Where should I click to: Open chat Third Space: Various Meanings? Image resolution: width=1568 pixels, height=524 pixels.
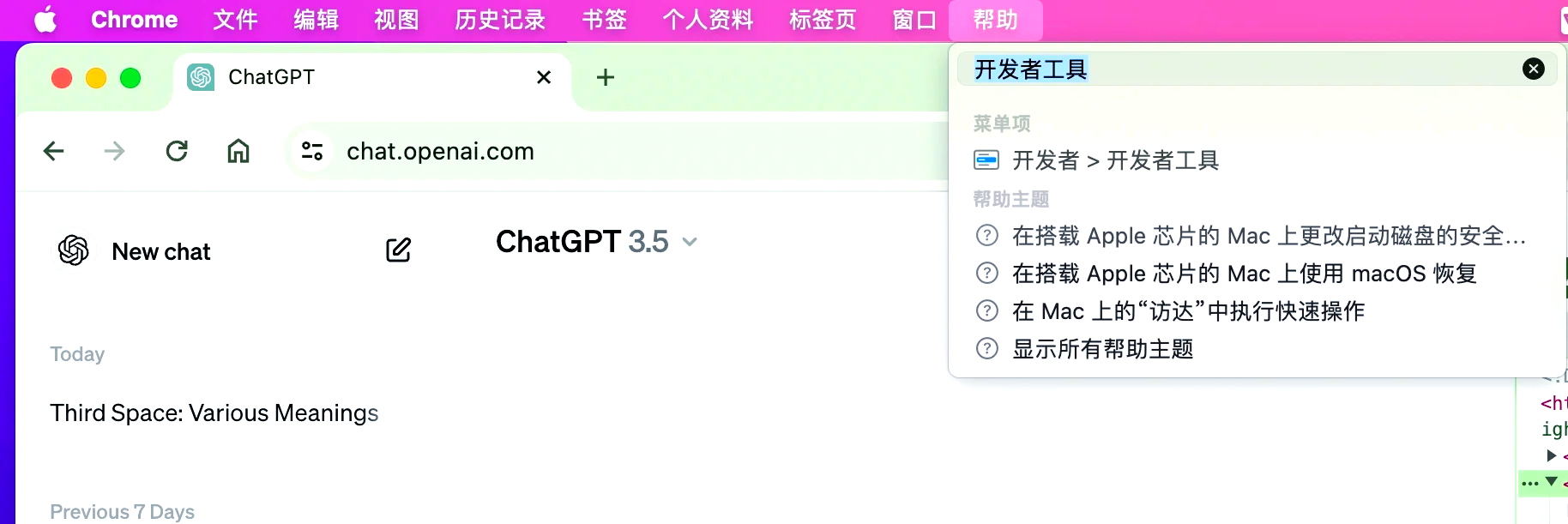click(214, 413)
